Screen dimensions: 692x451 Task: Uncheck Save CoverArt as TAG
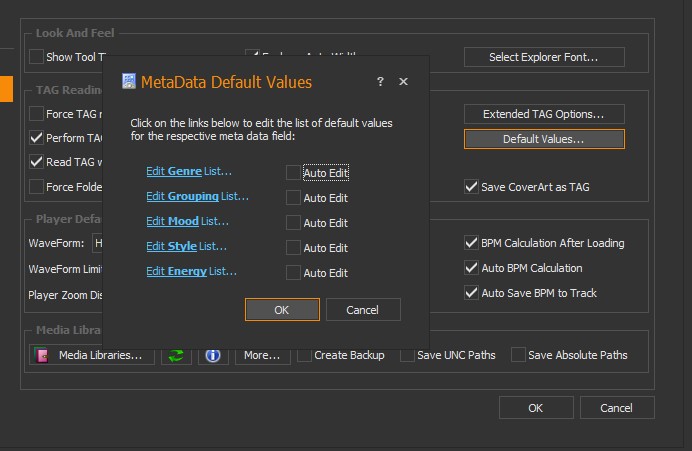click(x=472, y=186)
